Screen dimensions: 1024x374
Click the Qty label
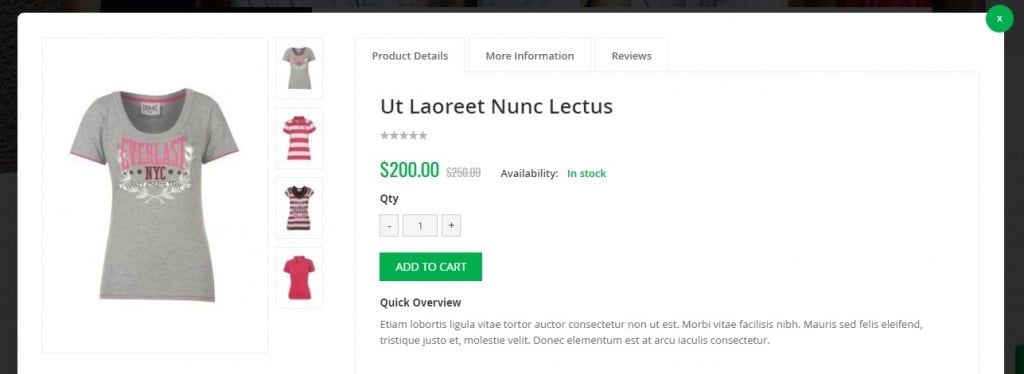(389, 198)
